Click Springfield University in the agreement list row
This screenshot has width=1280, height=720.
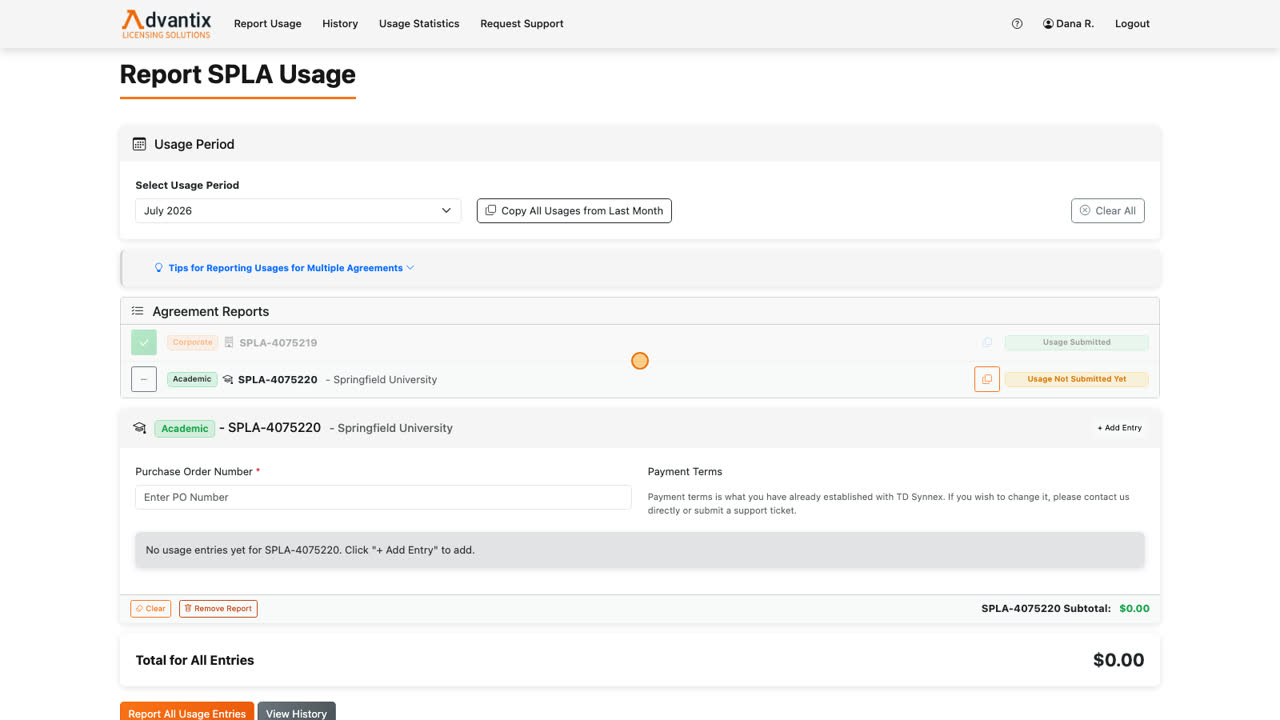click(x=385, y=380)
